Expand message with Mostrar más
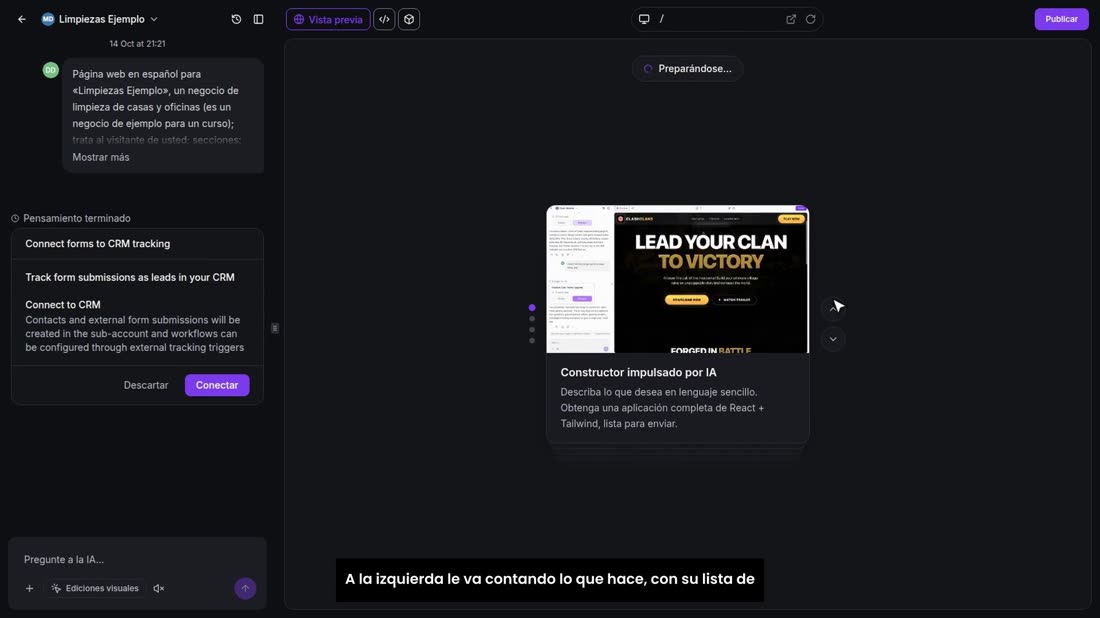 point(101,157)
